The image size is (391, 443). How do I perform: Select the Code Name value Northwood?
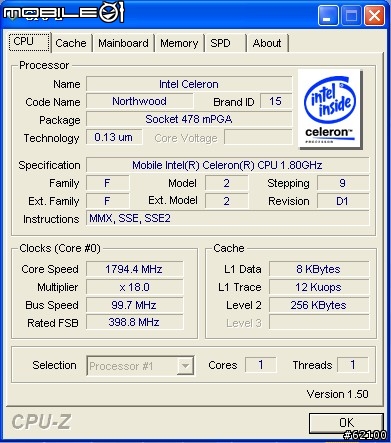point(139,101)
